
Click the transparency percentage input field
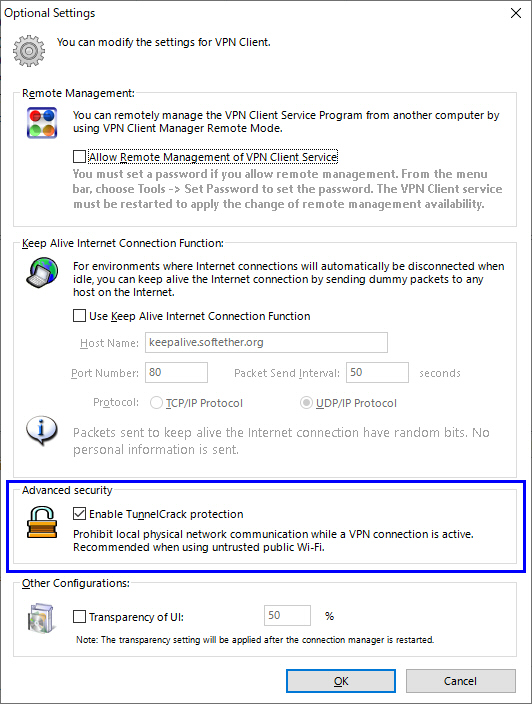click(287, 615)
